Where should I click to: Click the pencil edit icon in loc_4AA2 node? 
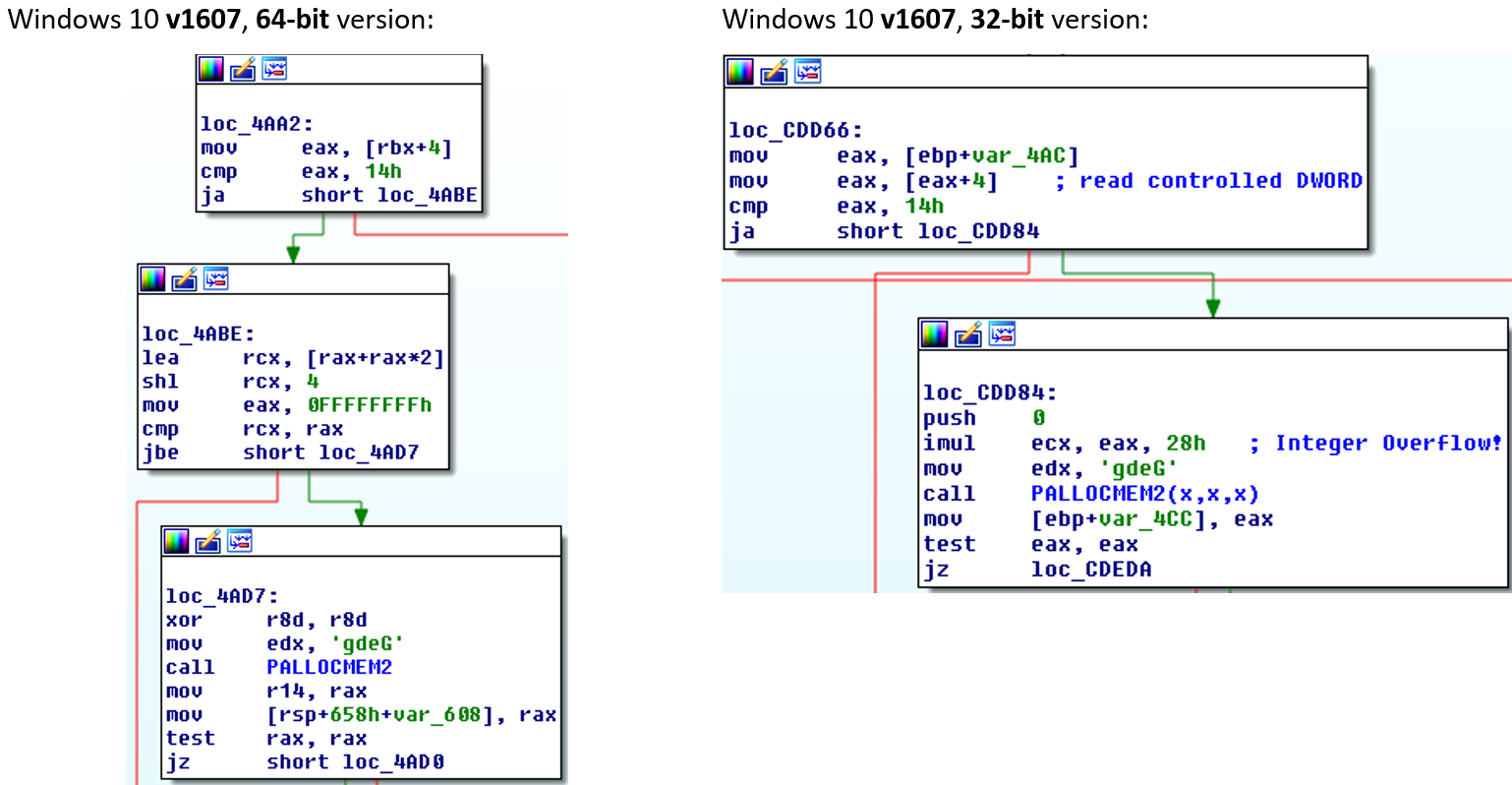point(243,70)
